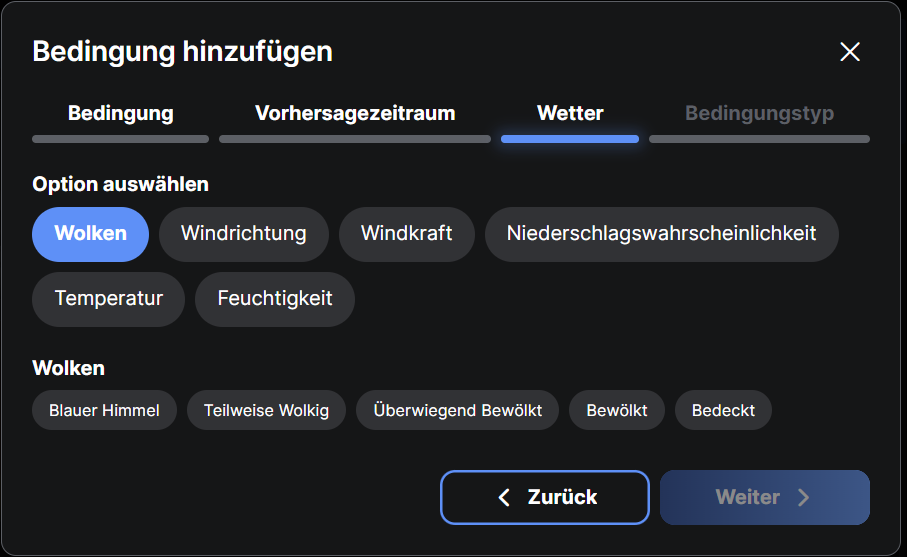Open the Vorhersagezeitraum step tab

[355, 114]
